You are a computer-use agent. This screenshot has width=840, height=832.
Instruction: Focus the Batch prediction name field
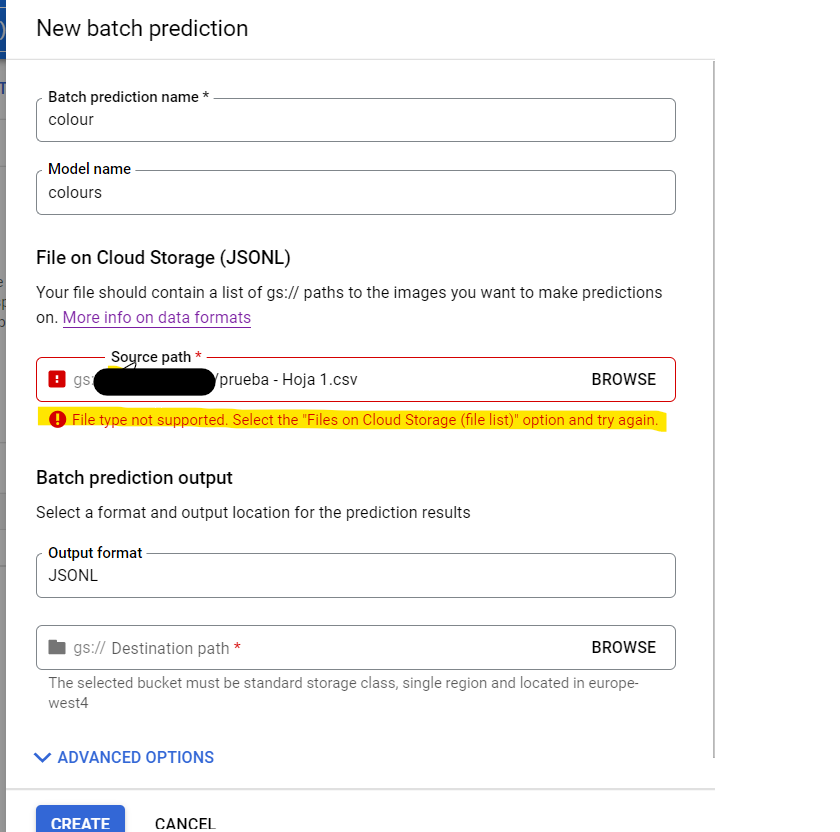[x=355, y=120]
